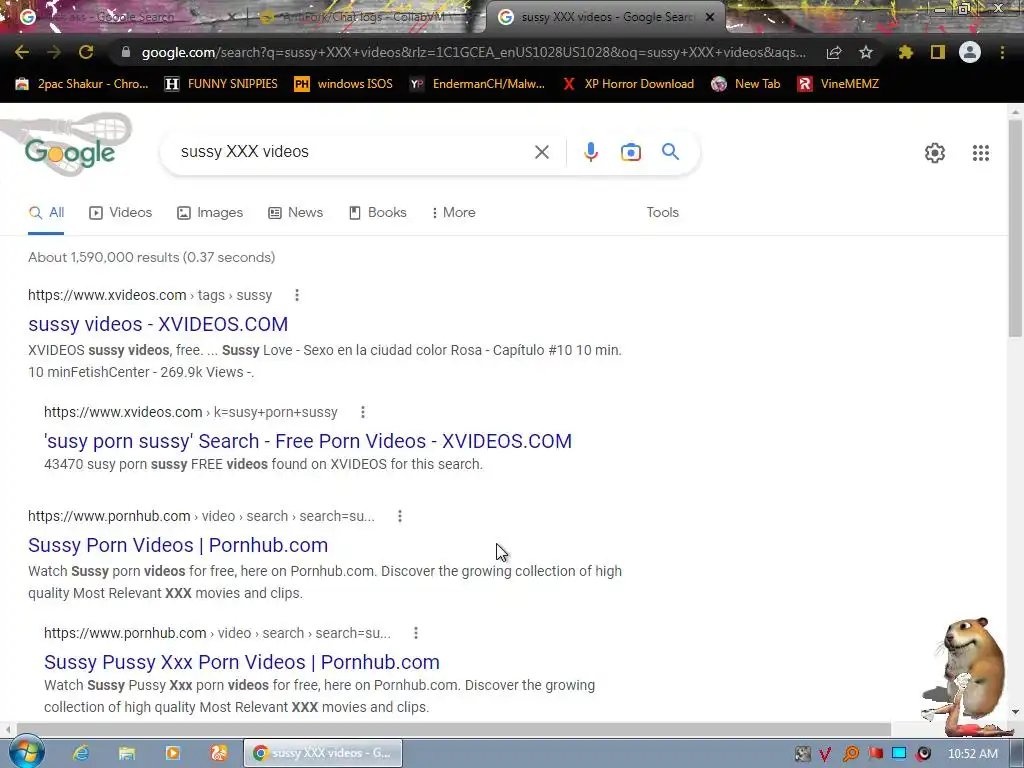Go back using the browser back arrow
This screenshot has width=1024, height=768.
22,52
